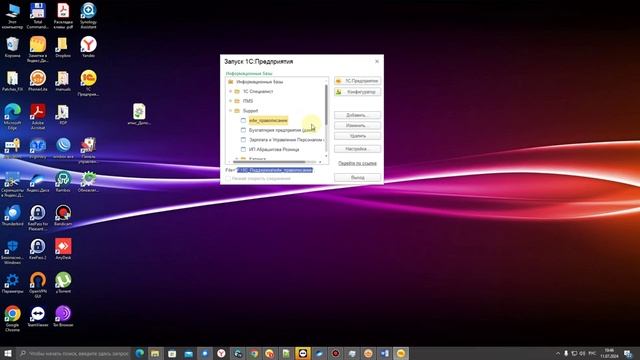Image resolution: width=640 pixels, height=360 pixels.
Task: Open the Total Commander desktop icon
Action: tap(38, 16)
